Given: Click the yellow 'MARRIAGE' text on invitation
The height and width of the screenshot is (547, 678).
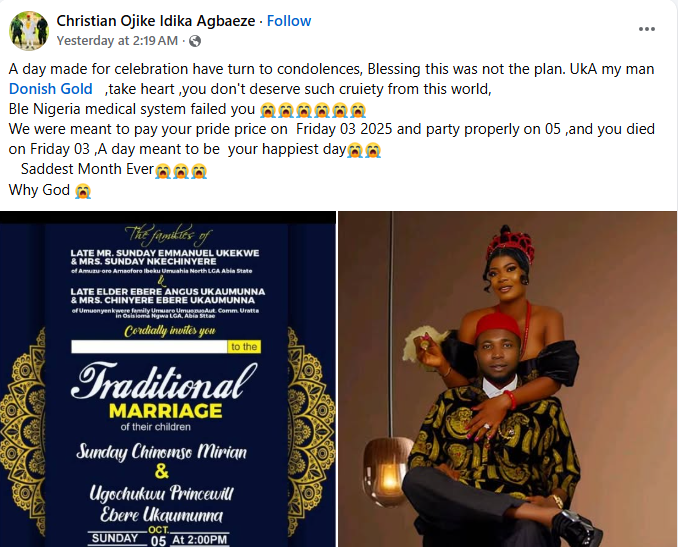Looking at the screenshot, I should [x=166, y=411].
